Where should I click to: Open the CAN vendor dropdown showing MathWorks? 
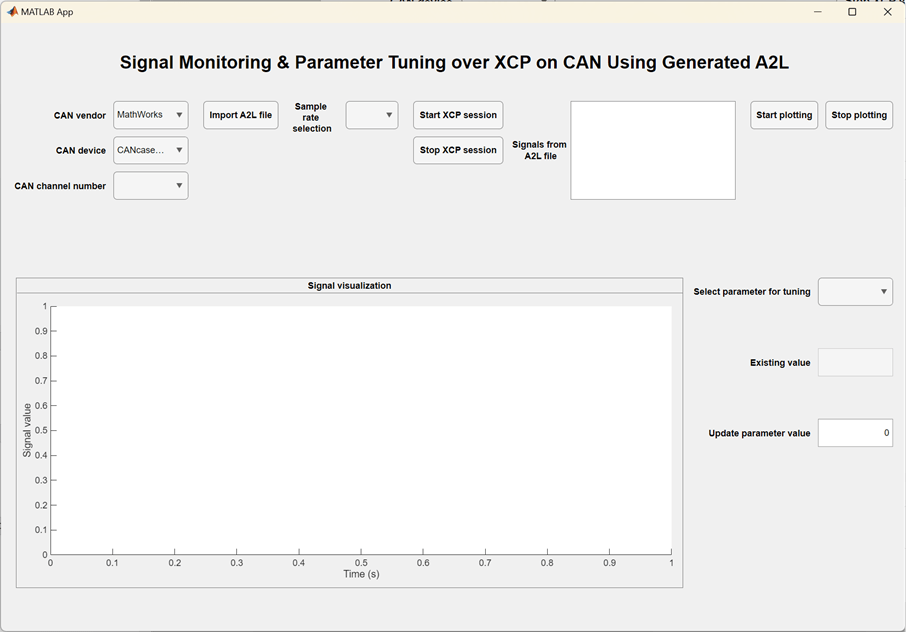pos(151,115)
